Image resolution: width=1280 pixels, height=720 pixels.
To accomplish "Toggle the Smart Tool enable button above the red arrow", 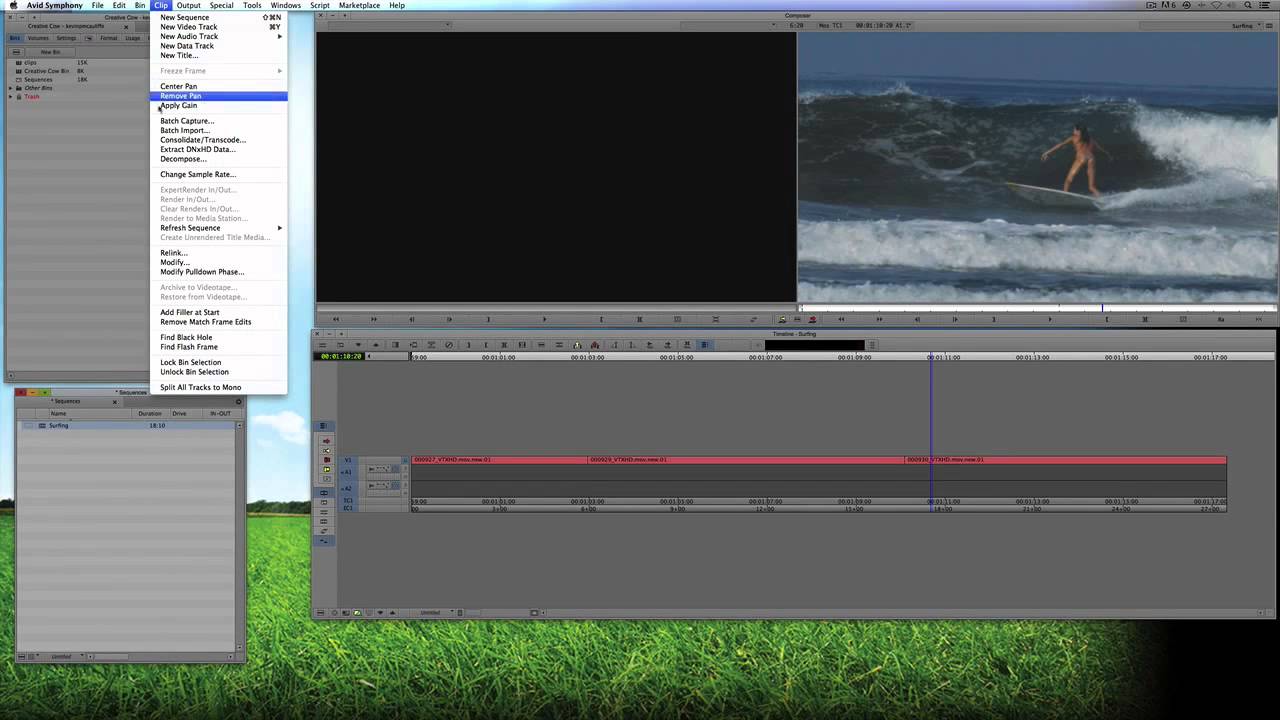I will tap(323, 426).
